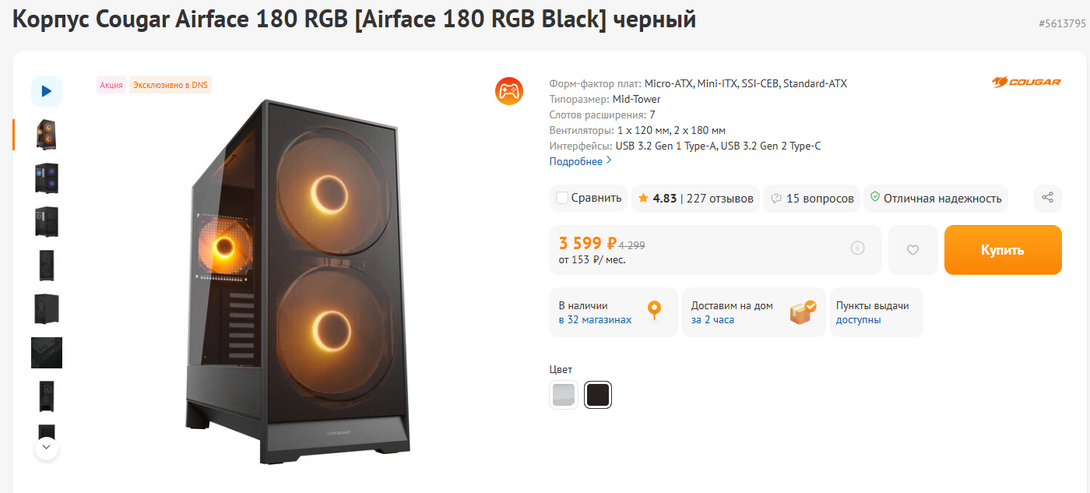Open the 4.83 star rating reviews

695,198
